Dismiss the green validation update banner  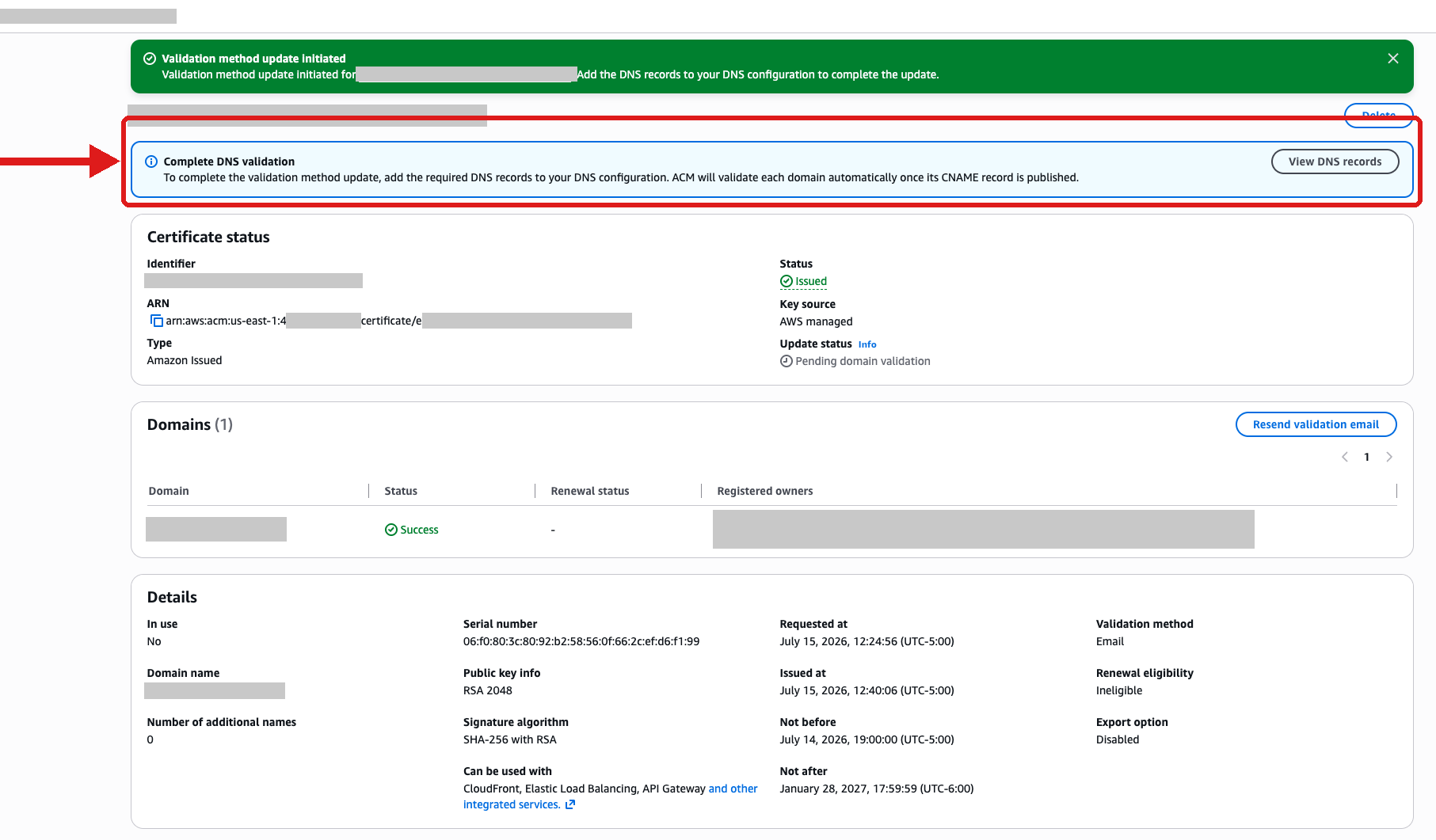1392,59
